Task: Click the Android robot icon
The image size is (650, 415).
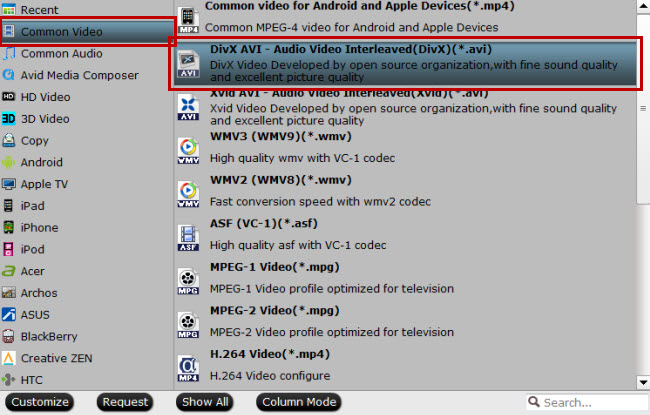Action: coord(9,162)
